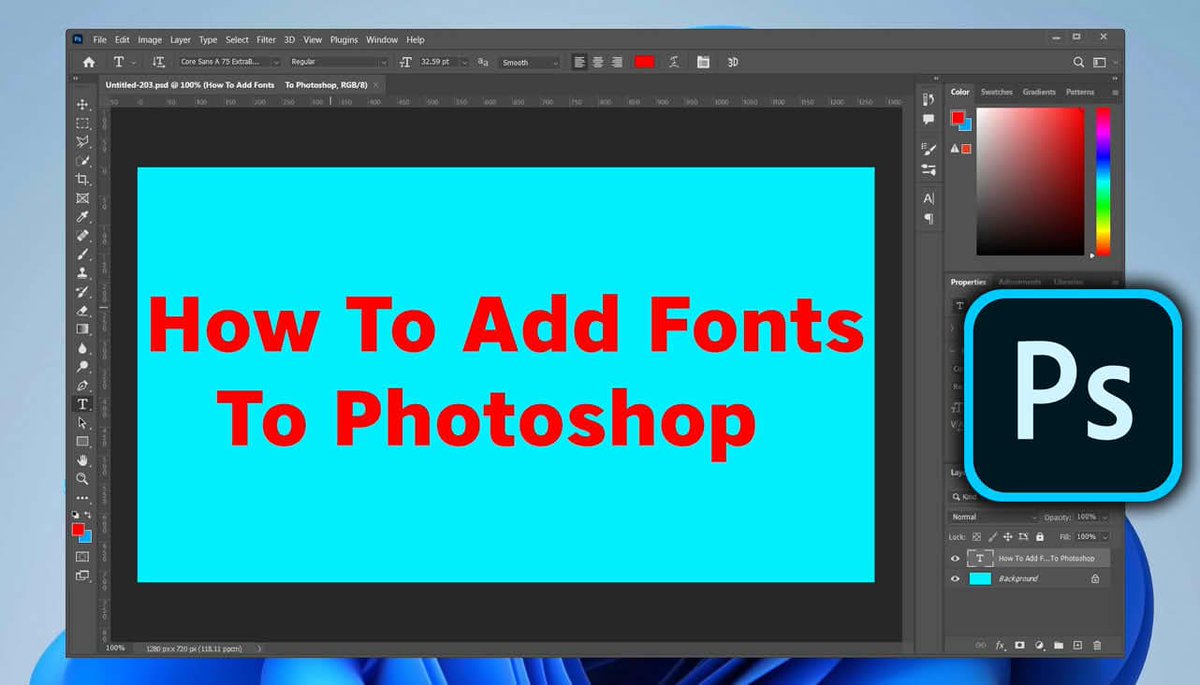Select the Zoom tool
The width and height of the screenshot is (1200, 685).
[82, 480]
